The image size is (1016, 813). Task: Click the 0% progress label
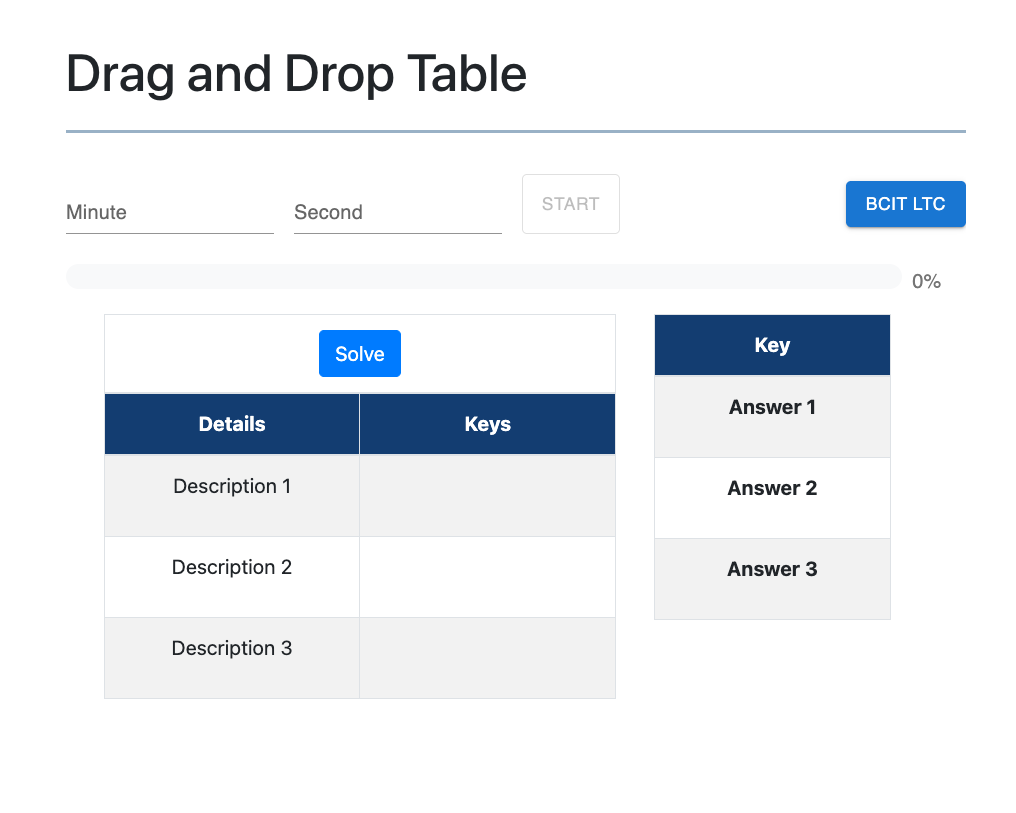926,281
